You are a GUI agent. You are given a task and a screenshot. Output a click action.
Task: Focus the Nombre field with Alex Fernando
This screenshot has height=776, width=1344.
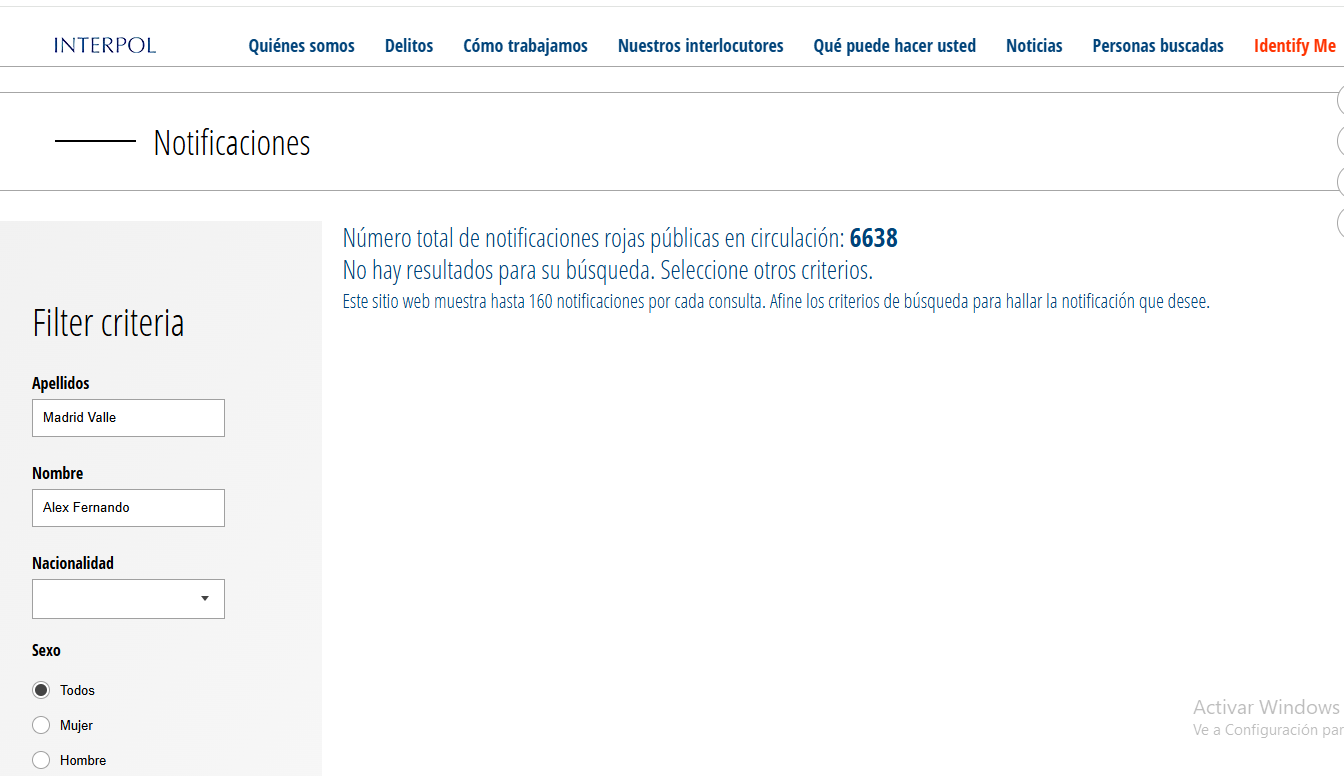[x=128, y=508]
